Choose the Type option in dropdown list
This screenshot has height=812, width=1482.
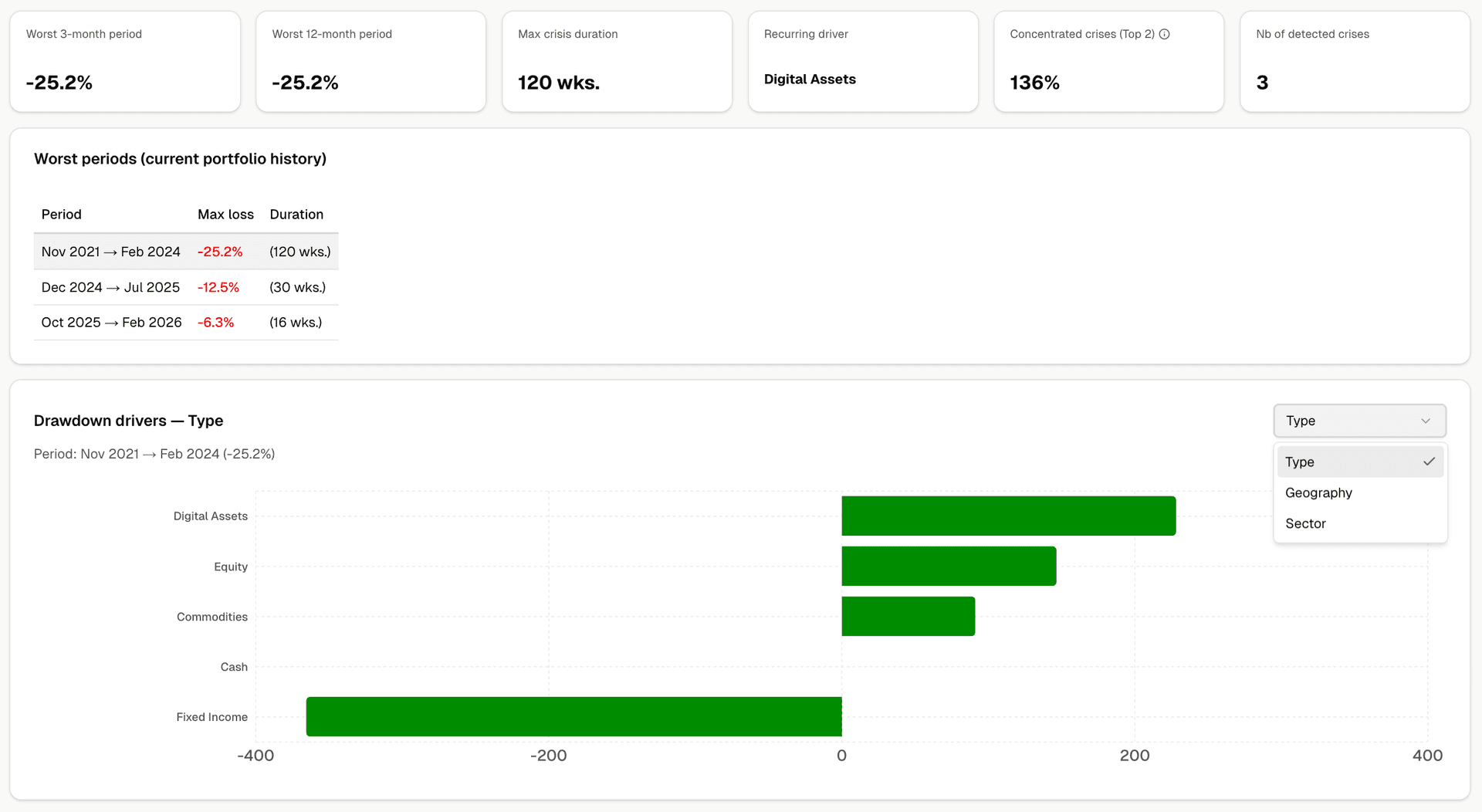pyautogui.click(x=1300, y=462)
